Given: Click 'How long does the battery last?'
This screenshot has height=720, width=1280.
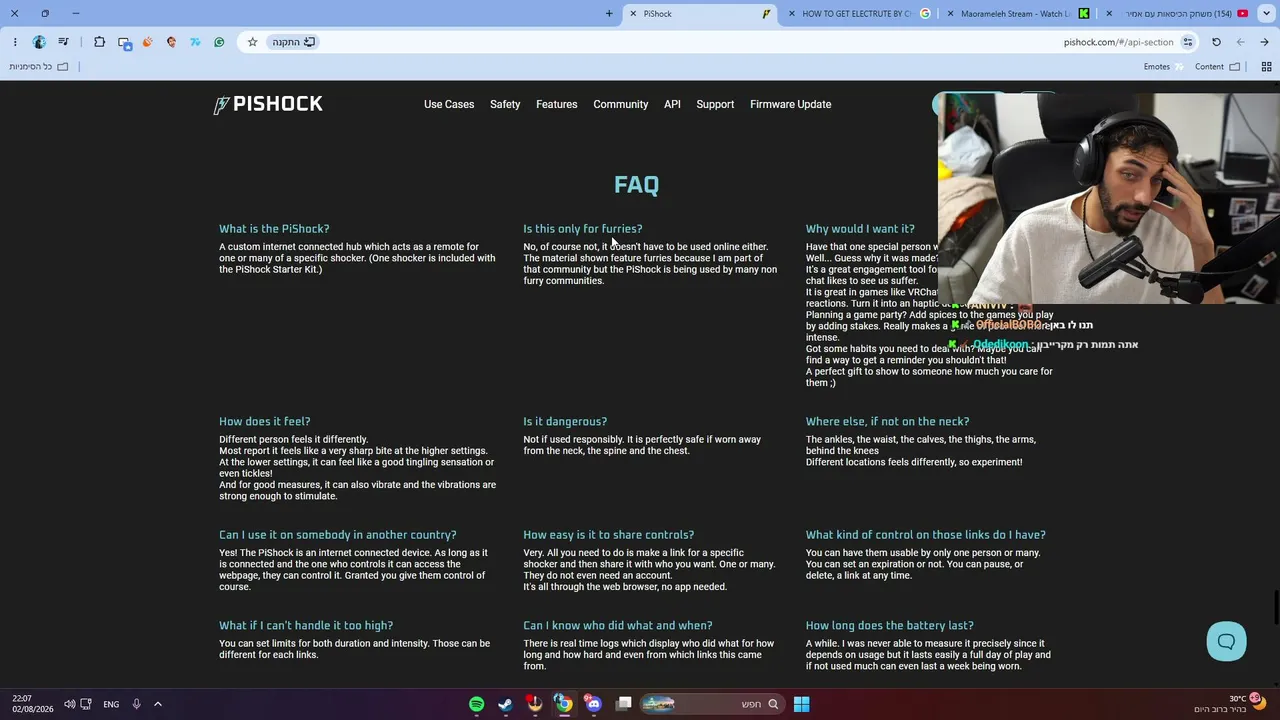Looking at the screenshot, I should pyautogui.click(x=890, y=626).
